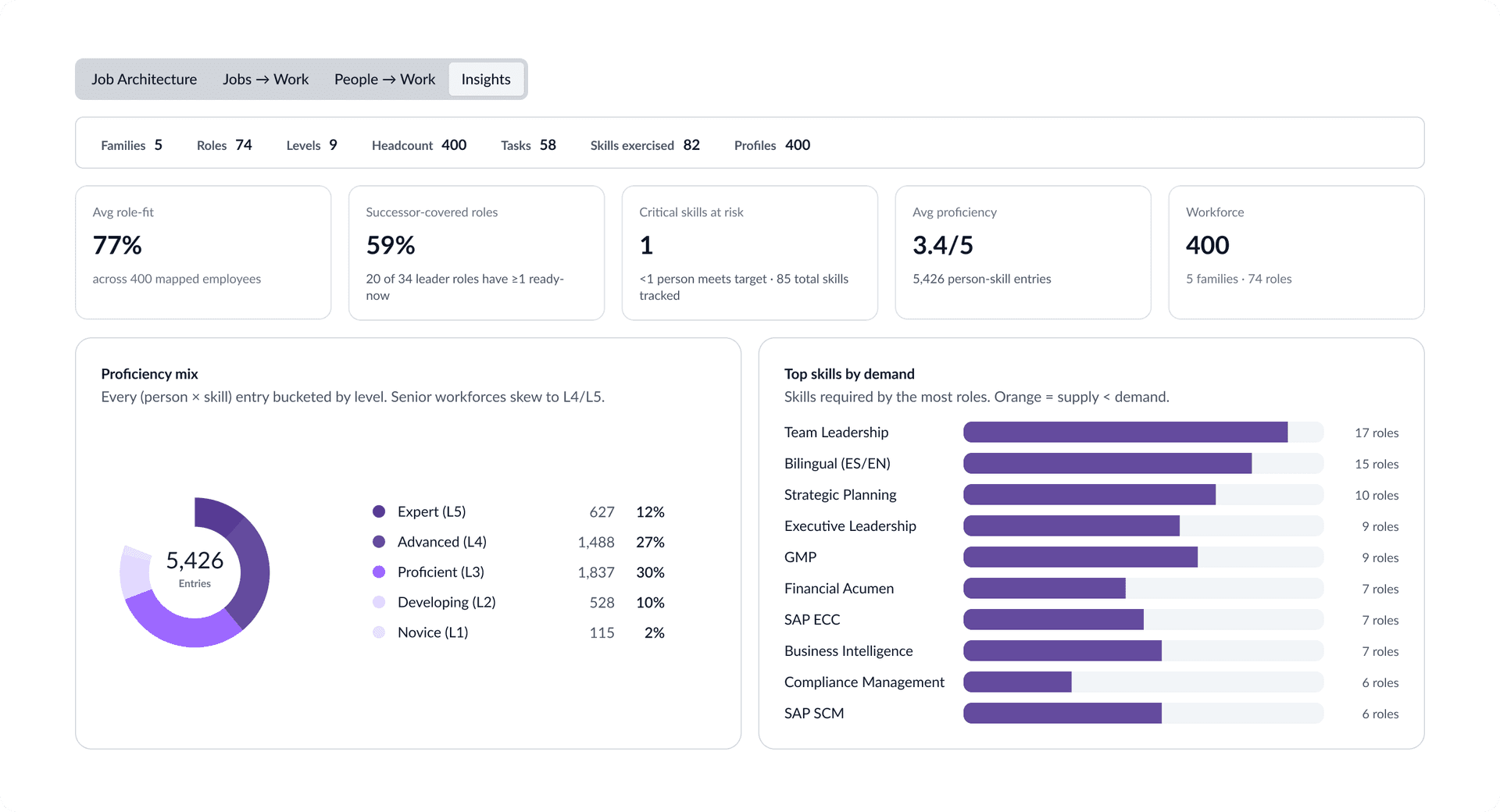Screen dimensions: 1500x812
Task: Click the 15 roles count
Action: (1377, 464)
